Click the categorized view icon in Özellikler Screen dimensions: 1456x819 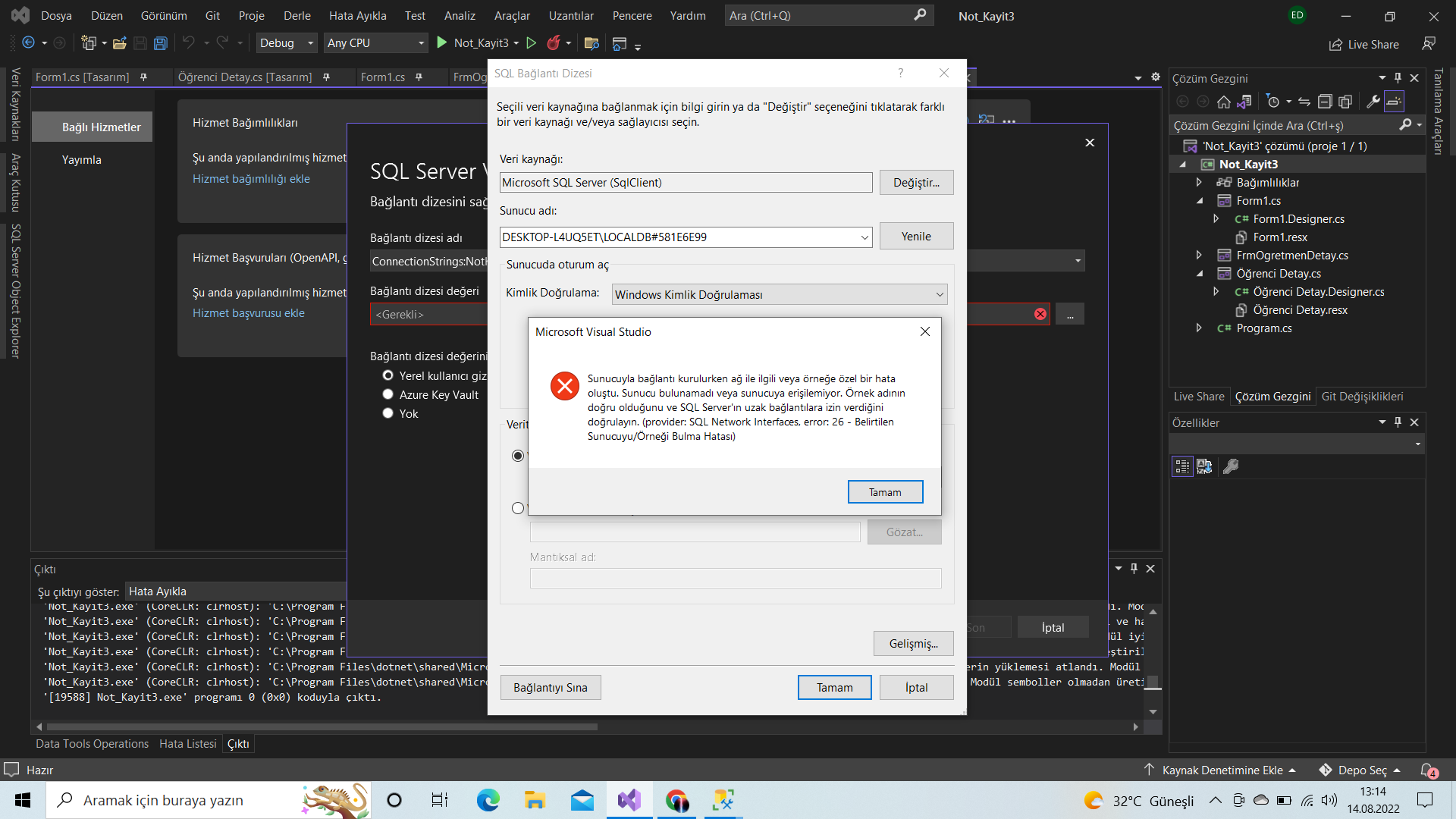(1181, 466)
